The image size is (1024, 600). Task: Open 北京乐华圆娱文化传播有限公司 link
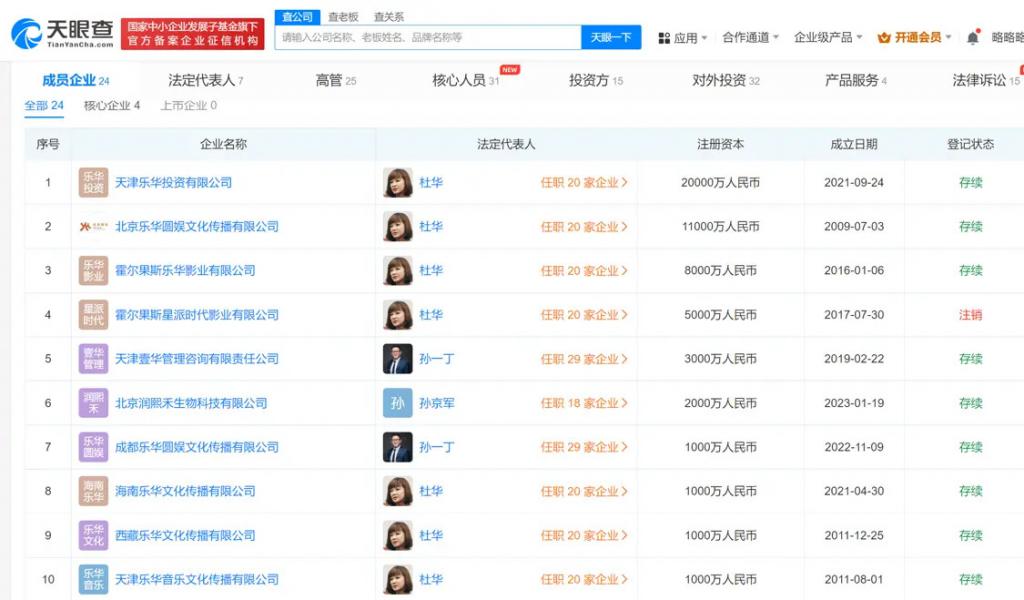point(197,227)
